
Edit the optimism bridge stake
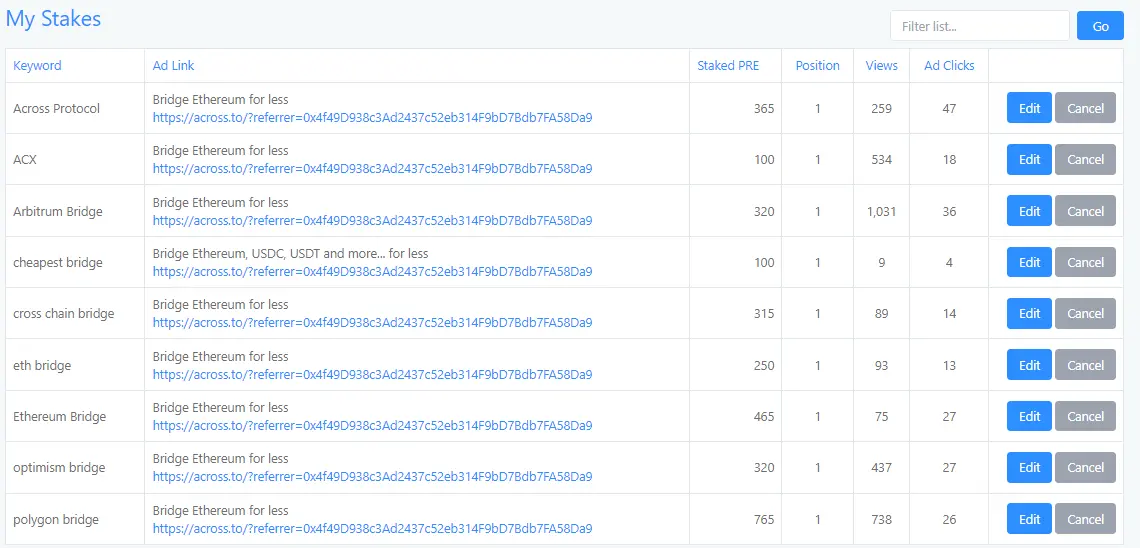coord(1029,467)
